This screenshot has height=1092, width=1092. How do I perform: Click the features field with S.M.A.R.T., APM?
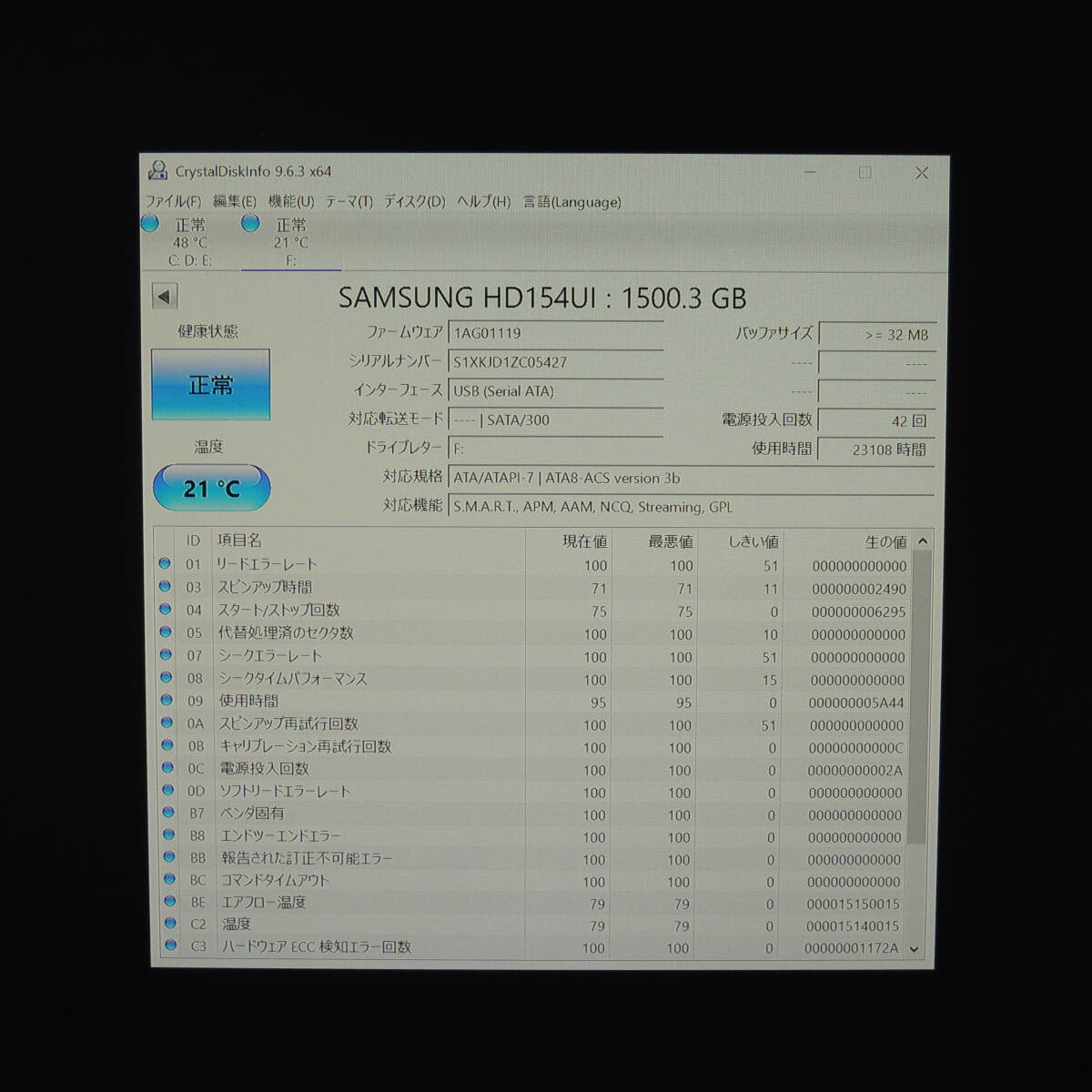pyautogui.click(x=692, y=507)
